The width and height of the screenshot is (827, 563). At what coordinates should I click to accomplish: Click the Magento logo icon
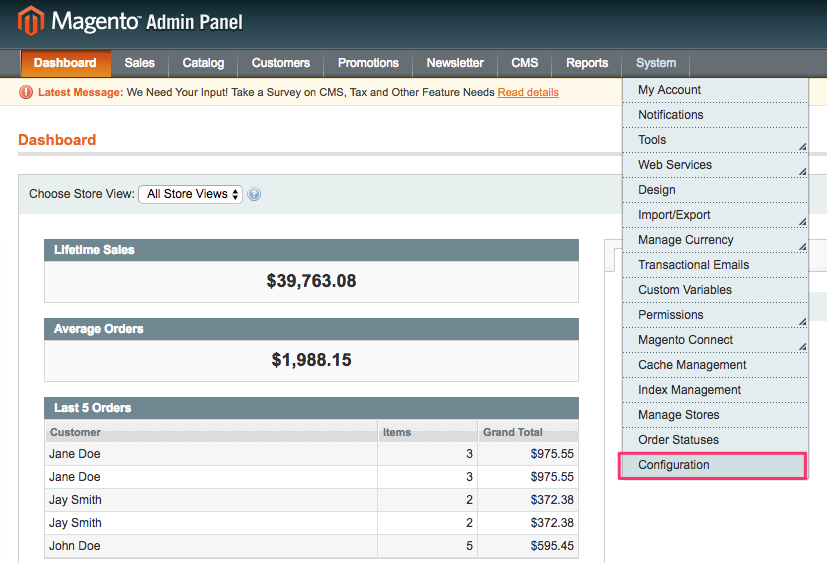32,21
